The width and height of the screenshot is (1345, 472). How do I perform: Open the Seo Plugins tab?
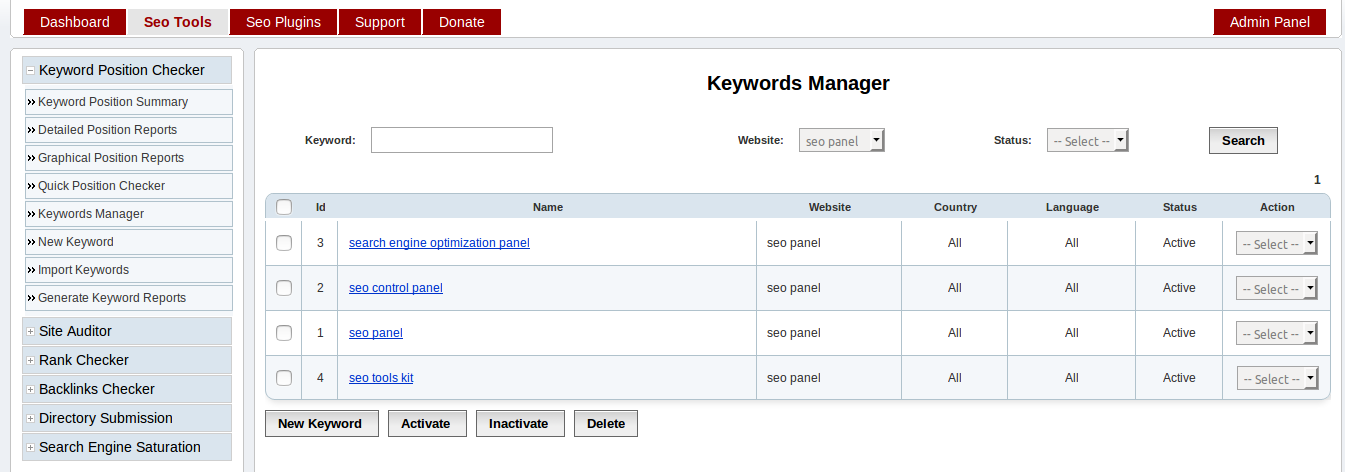(x=283, y=22)
